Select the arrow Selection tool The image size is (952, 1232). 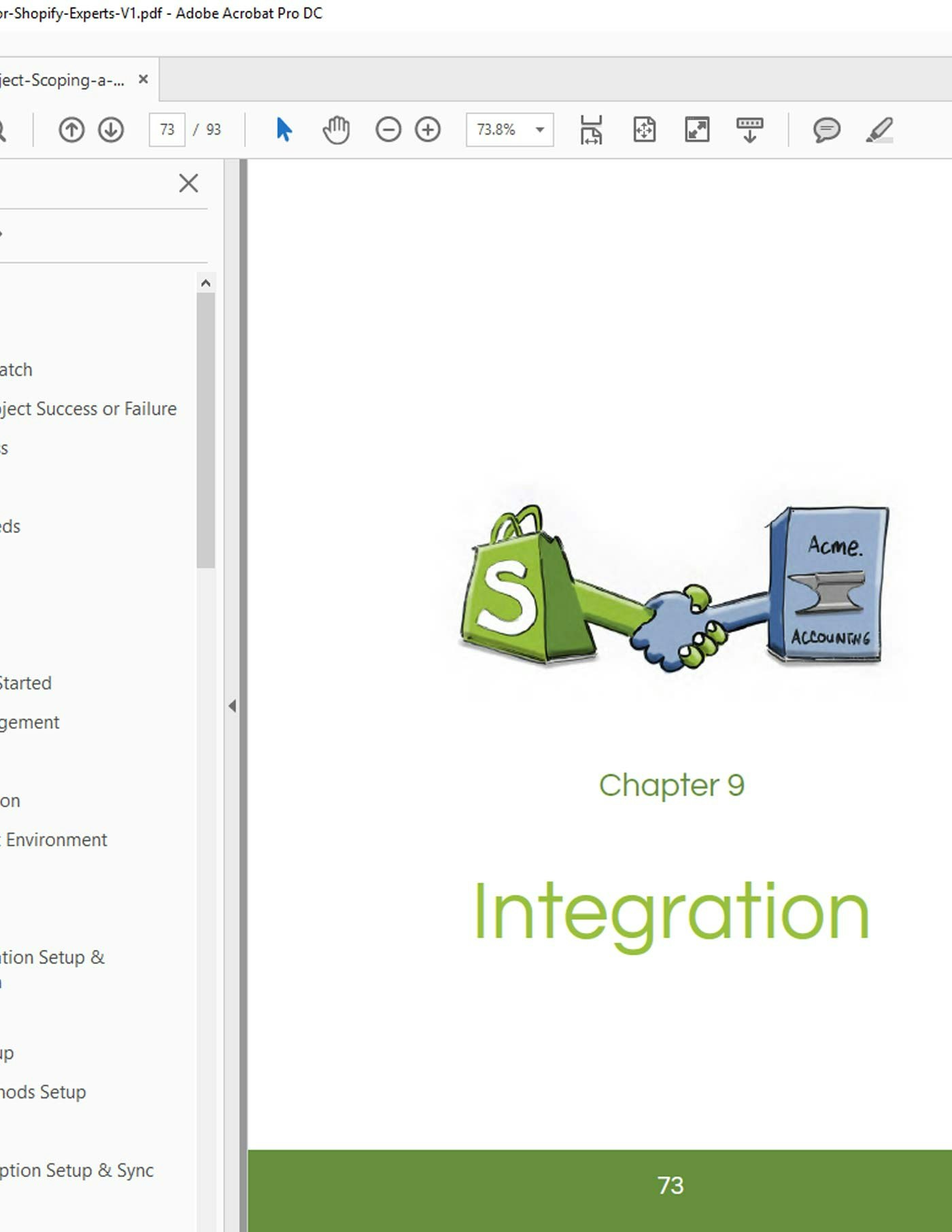pos(284,129)
